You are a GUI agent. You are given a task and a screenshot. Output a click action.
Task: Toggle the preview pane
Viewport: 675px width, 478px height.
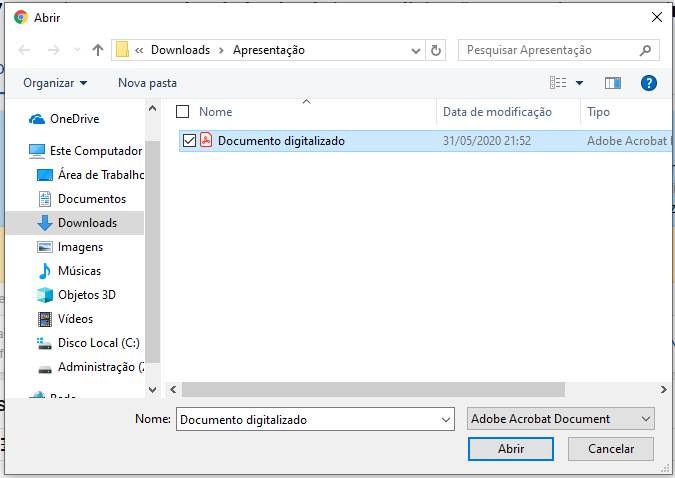pyautogui.click(x=613, y=83)
